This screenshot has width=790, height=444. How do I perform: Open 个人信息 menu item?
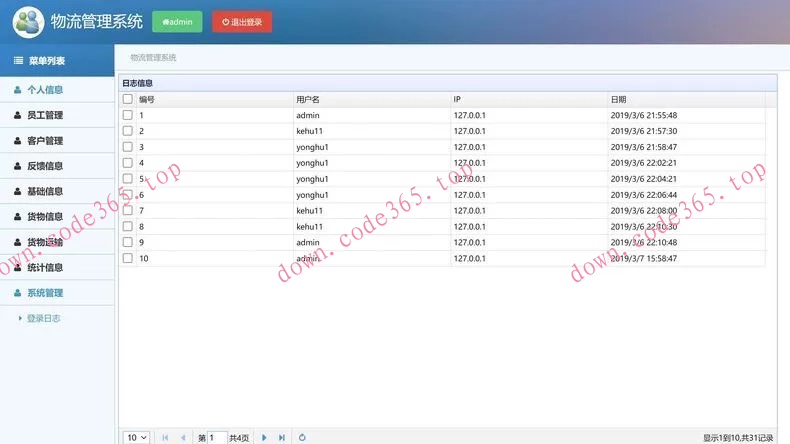[x=57, y=90]
